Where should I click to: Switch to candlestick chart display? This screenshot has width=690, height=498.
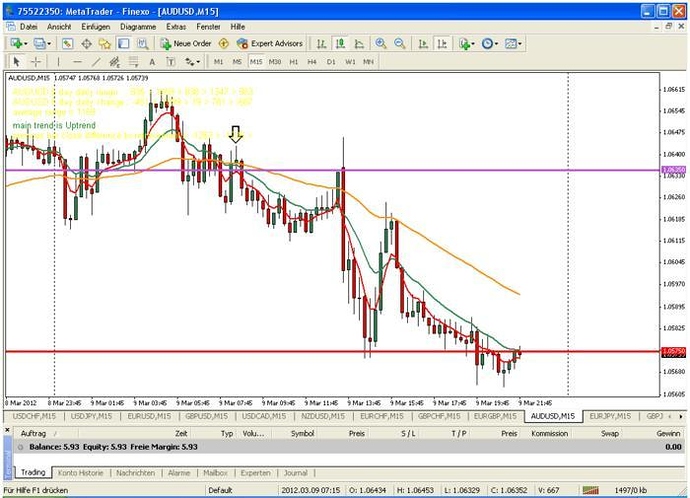340,44
